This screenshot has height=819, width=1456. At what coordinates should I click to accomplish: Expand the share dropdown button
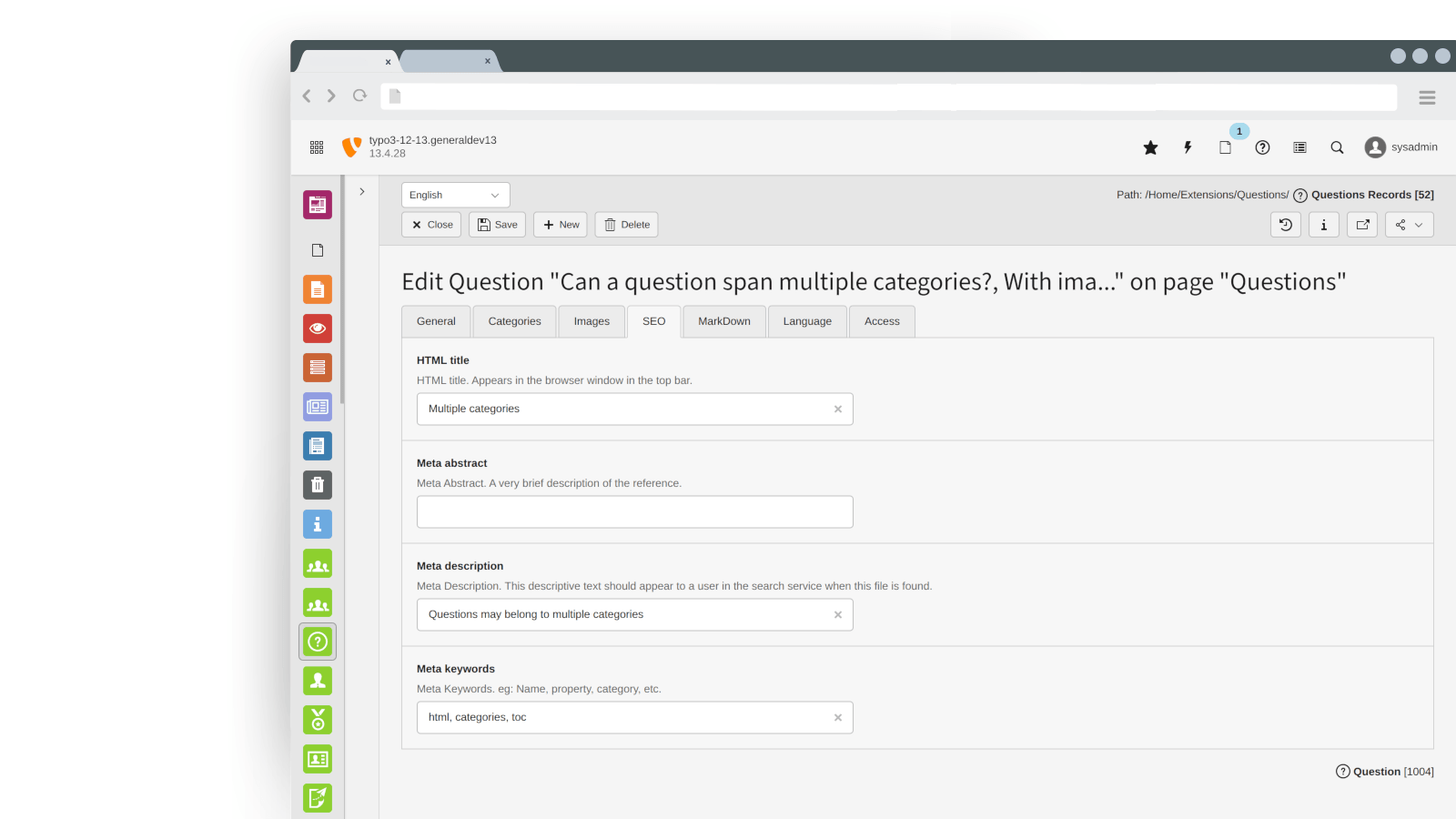coord(1409,225)
